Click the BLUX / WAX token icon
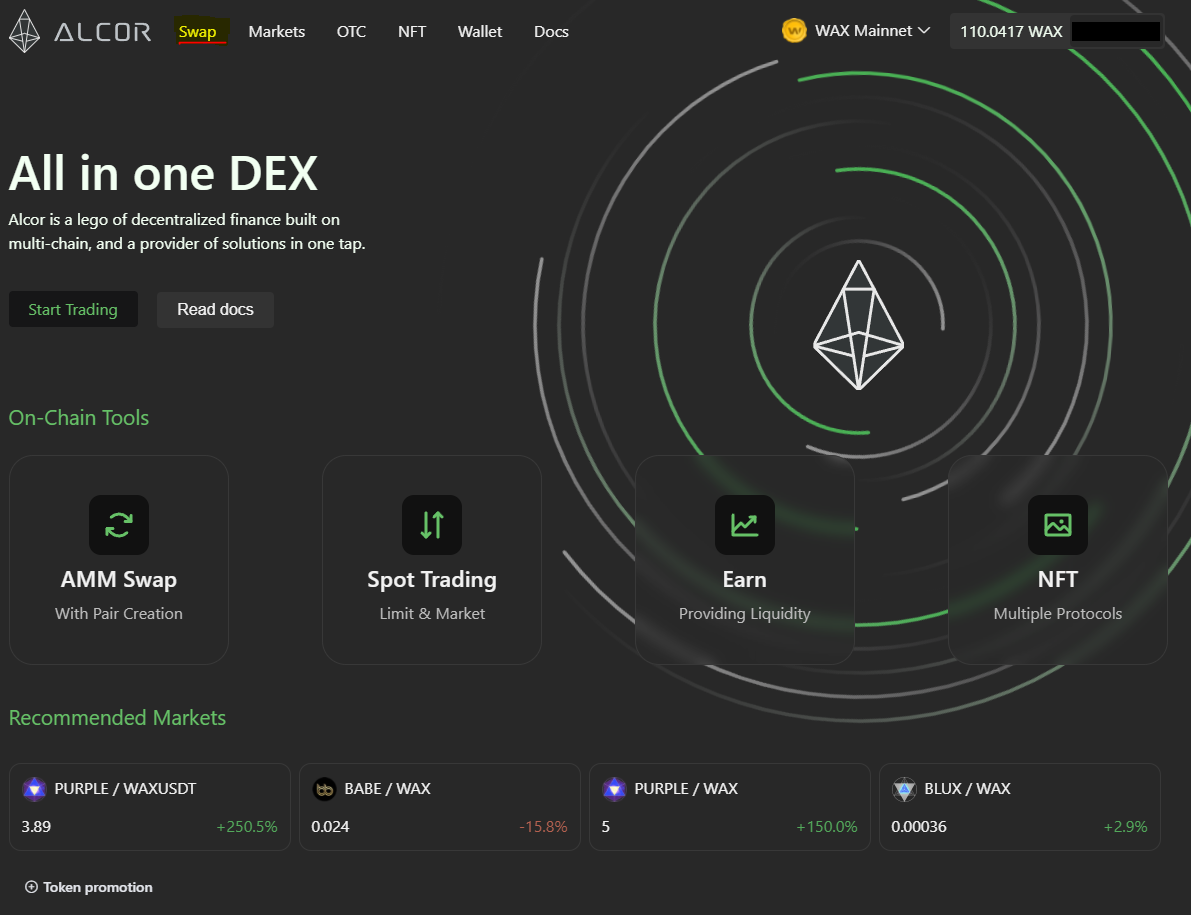This screenshot has height=915, width=1191. click(904, 789)
